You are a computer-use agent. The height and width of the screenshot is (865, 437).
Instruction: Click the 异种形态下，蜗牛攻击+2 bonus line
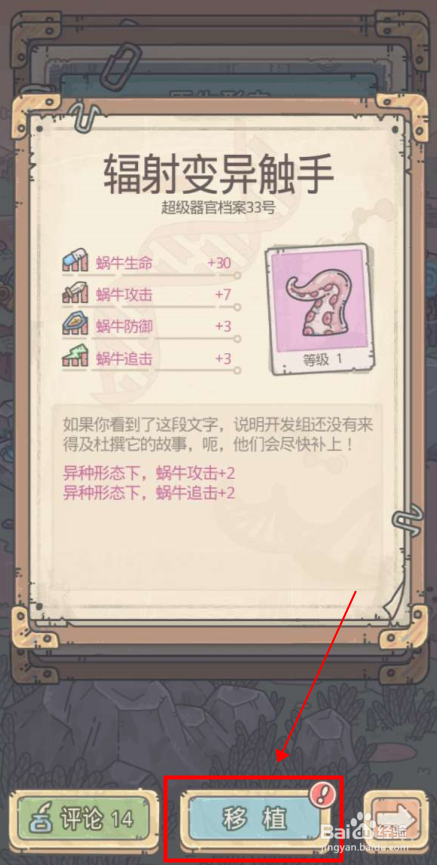150,473
